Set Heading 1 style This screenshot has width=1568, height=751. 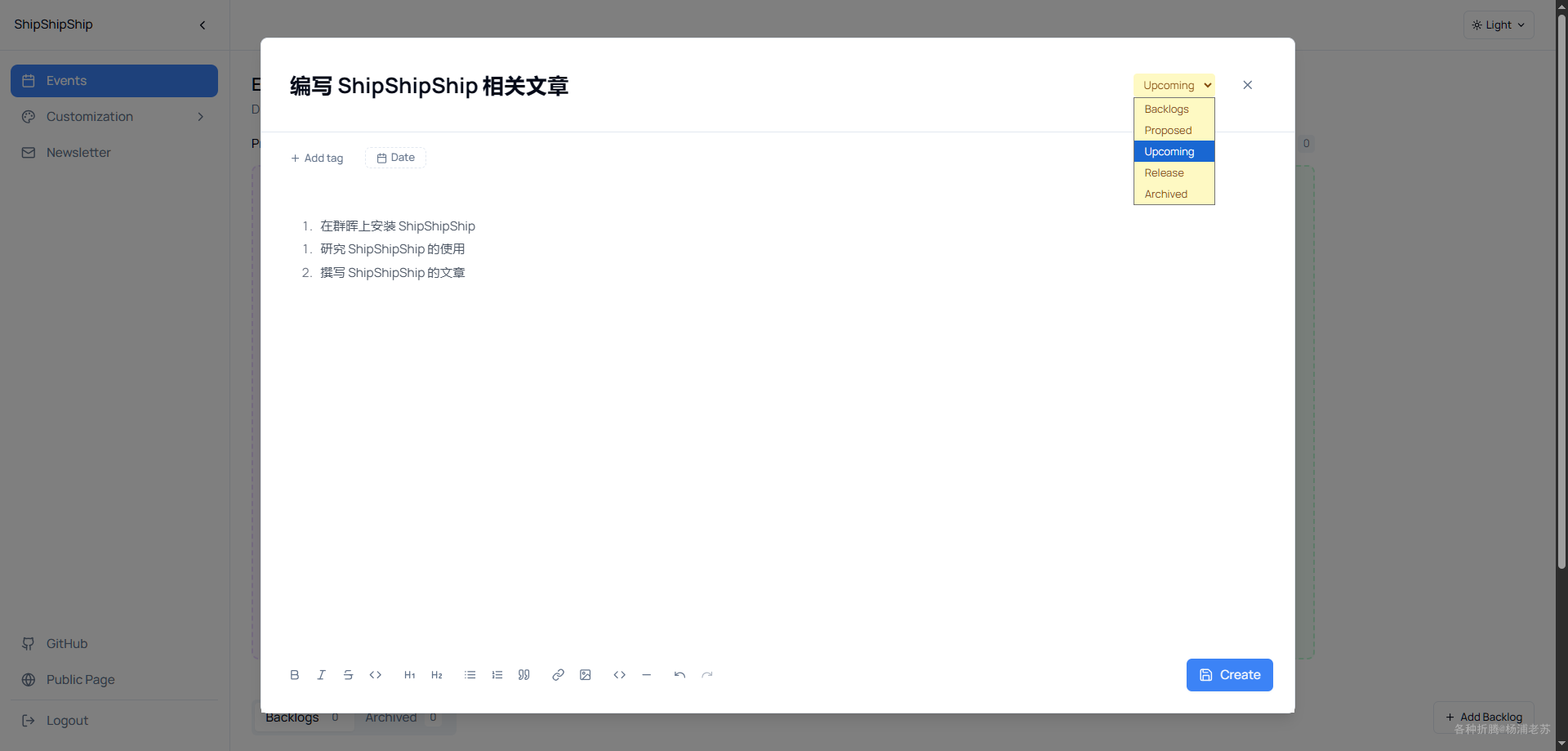(410, 675)
